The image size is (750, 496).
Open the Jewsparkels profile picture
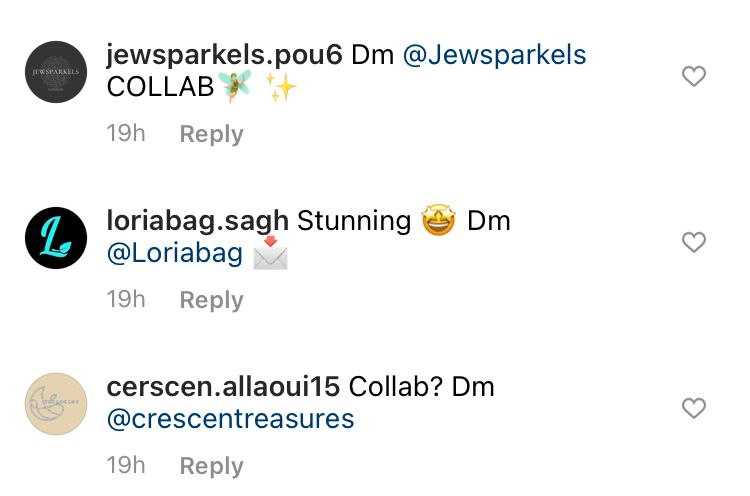55,72
